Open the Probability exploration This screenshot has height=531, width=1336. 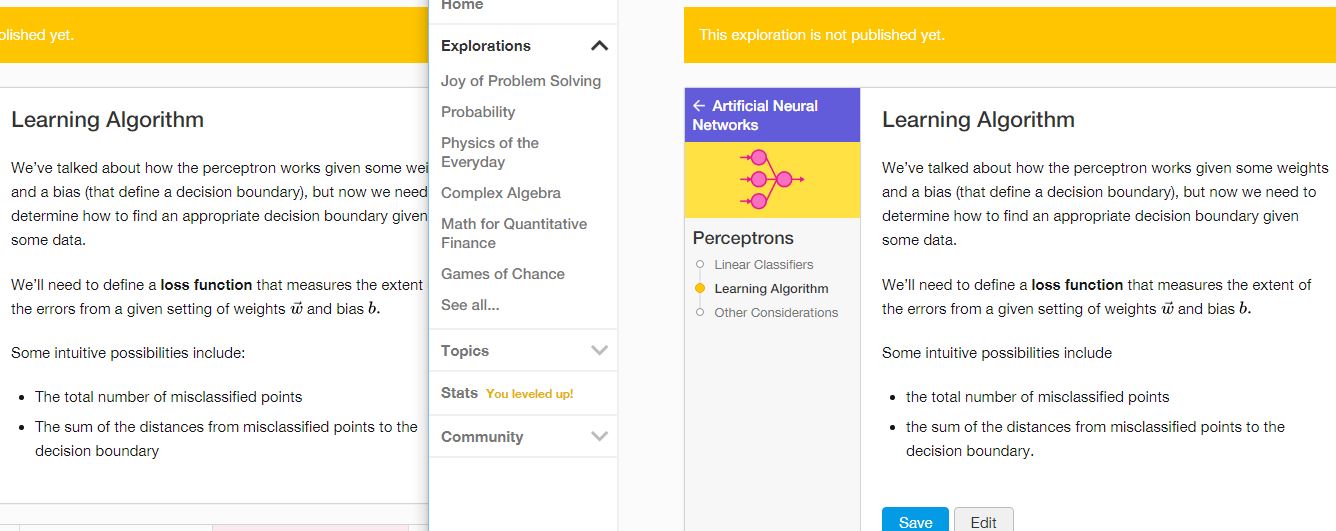pyautogui.click(x=478, y=112)
